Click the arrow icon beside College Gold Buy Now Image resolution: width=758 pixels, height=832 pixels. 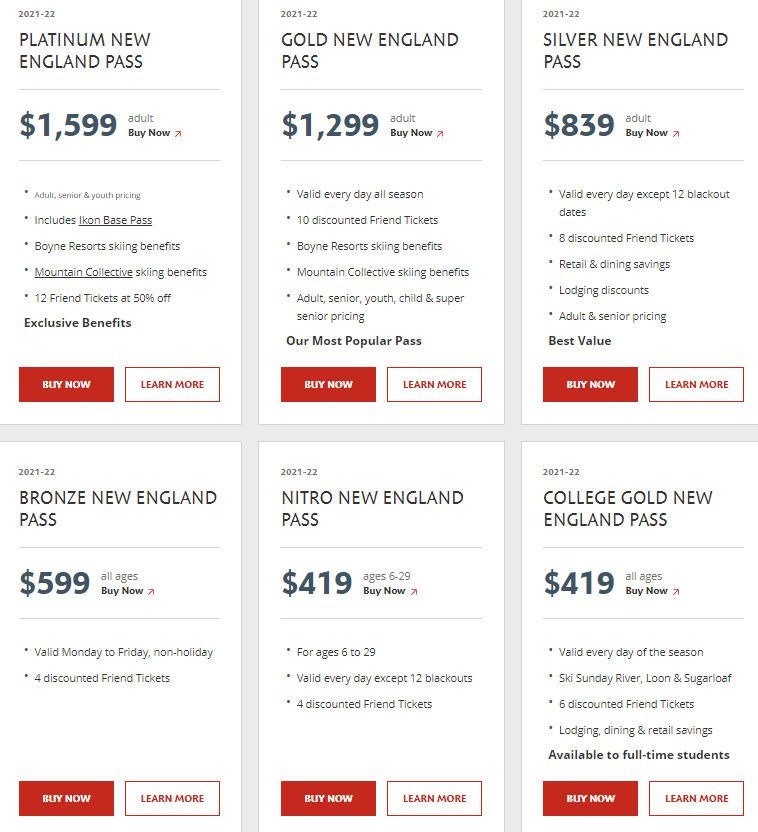(x=676, y=591)
